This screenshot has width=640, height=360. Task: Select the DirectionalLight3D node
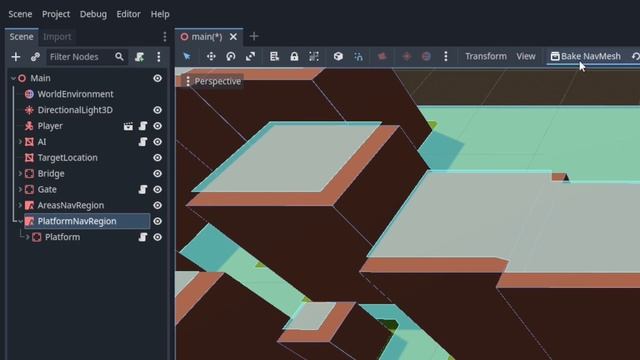coord(75,110)
